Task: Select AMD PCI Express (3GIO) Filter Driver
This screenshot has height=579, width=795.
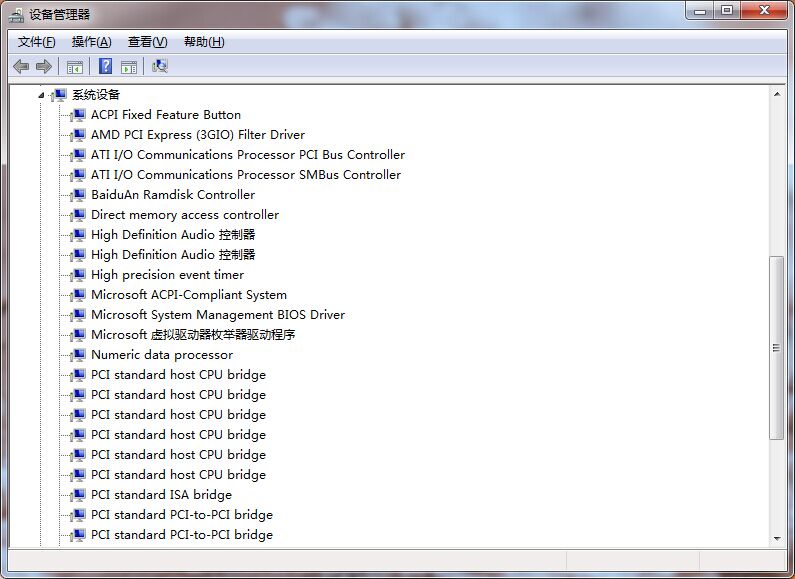Action: [x=197, y=135]
